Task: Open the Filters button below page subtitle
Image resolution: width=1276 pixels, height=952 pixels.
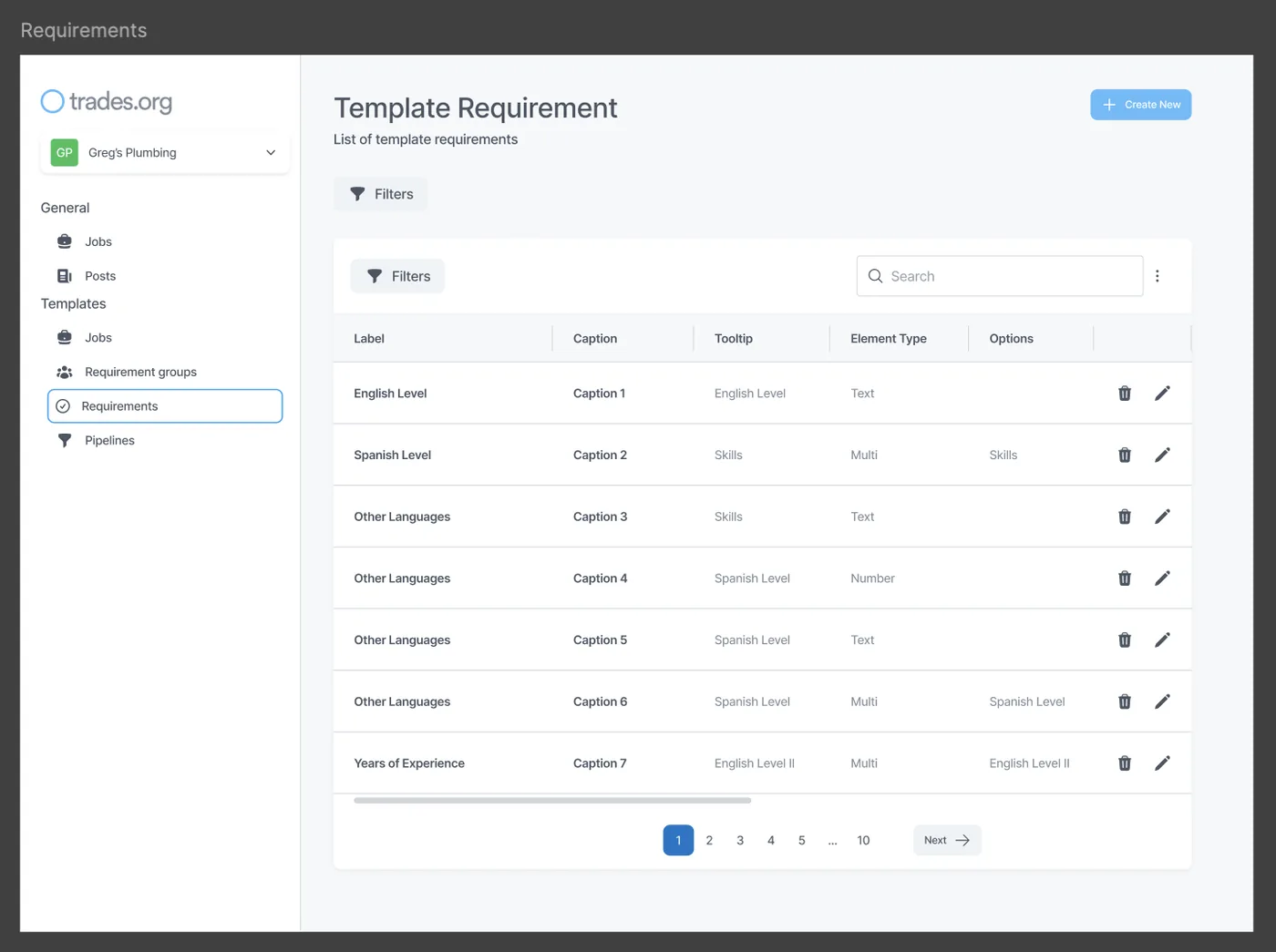Action: pos(381,194)
